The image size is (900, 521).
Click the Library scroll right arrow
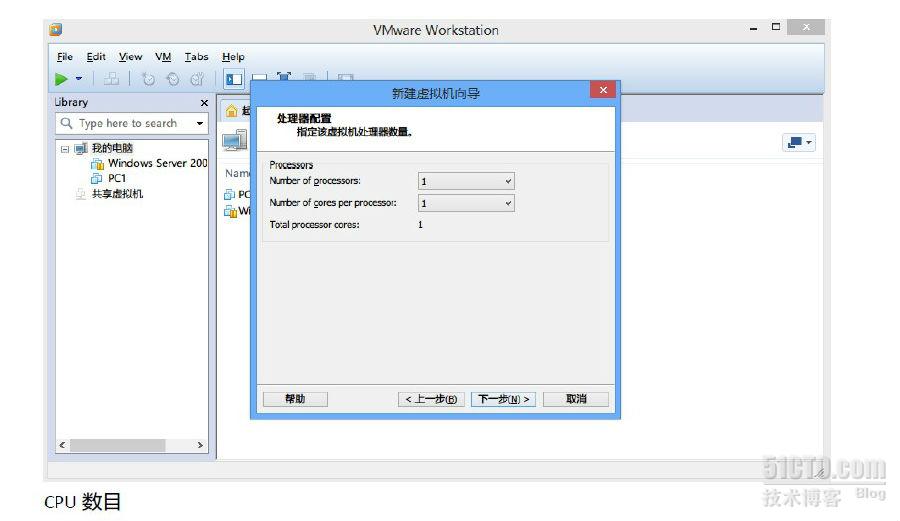(200, 445)
